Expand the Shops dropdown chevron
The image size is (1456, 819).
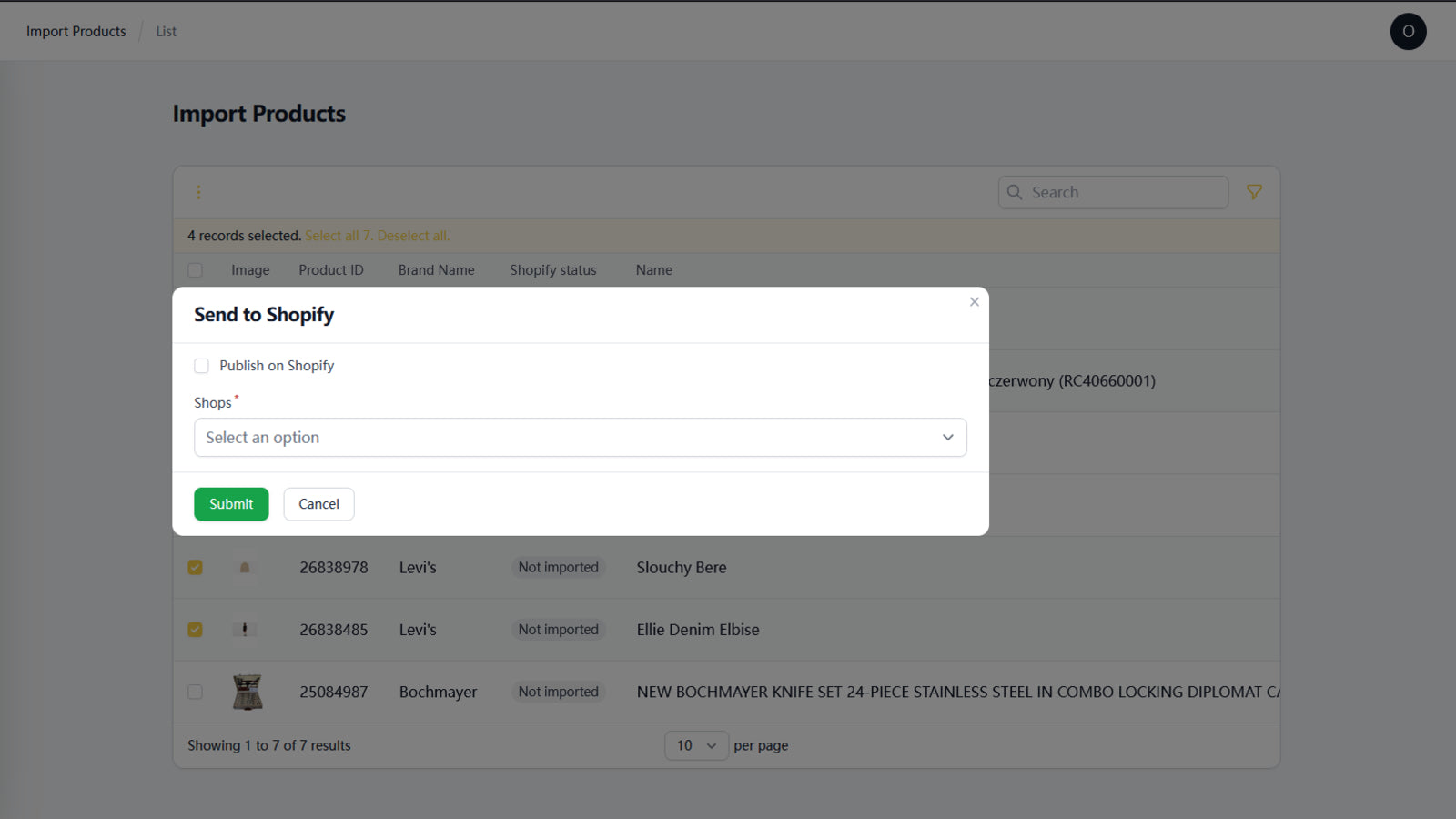pos(947,438)
